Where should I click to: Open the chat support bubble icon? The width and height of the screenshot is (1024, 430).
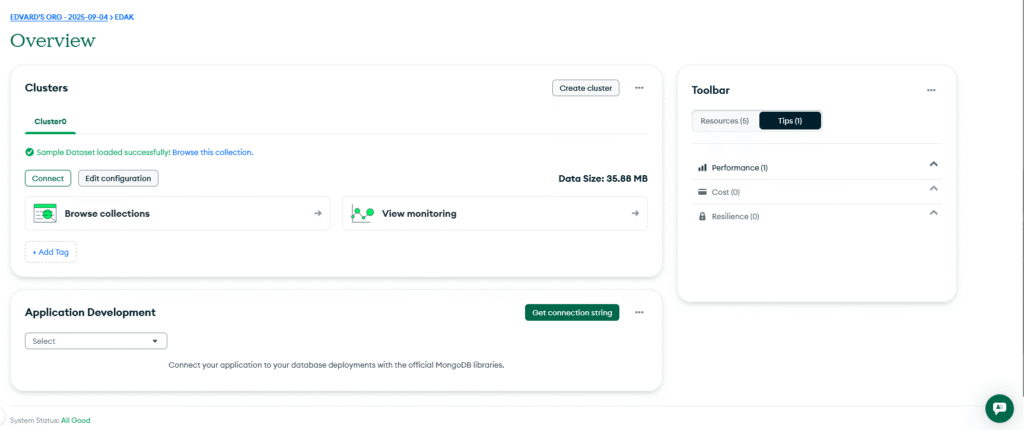(x=999, y=407)
